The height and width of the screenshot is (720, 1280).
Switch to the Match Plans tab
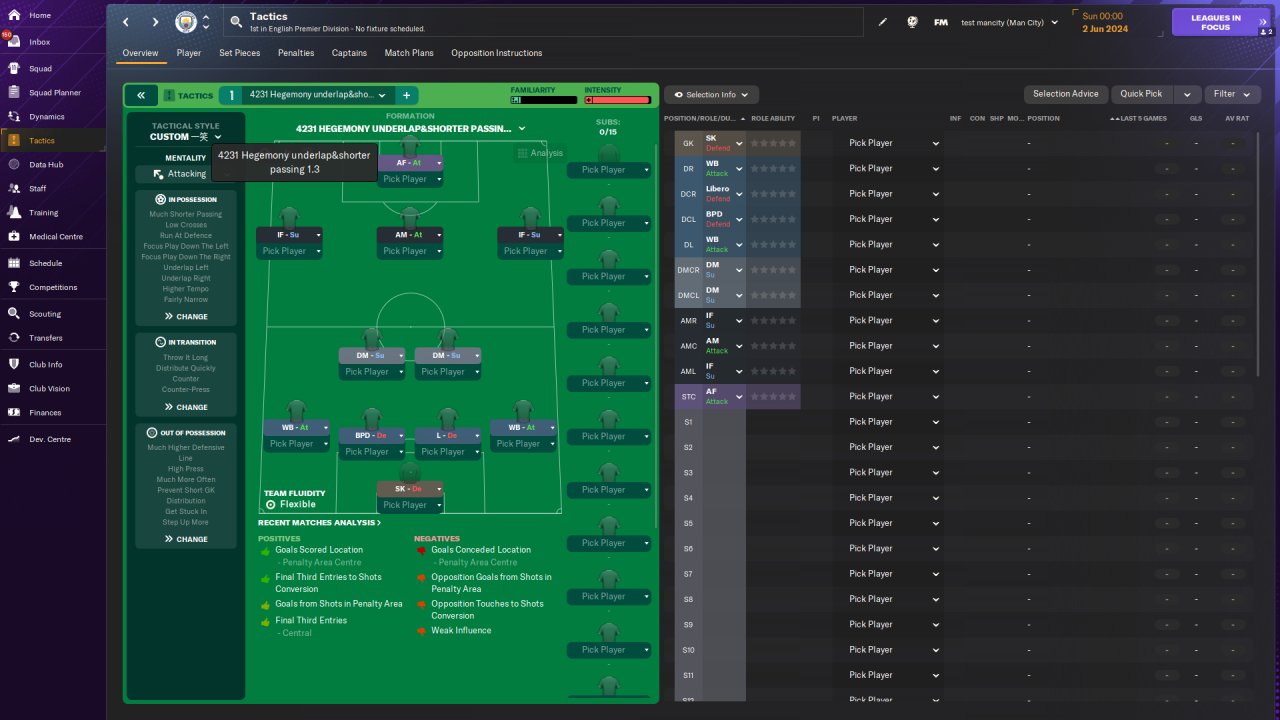coord(409,53)
